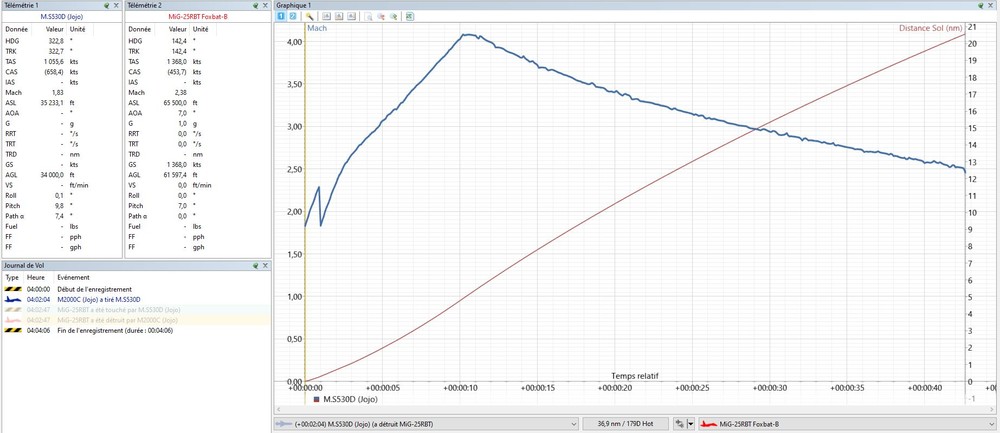Click the MiG-25RBT Foxbat-B title in Télémétrie 2
Image resolution: width=1000 pixels, height=433 pixels.
click(x=198, y=15)
